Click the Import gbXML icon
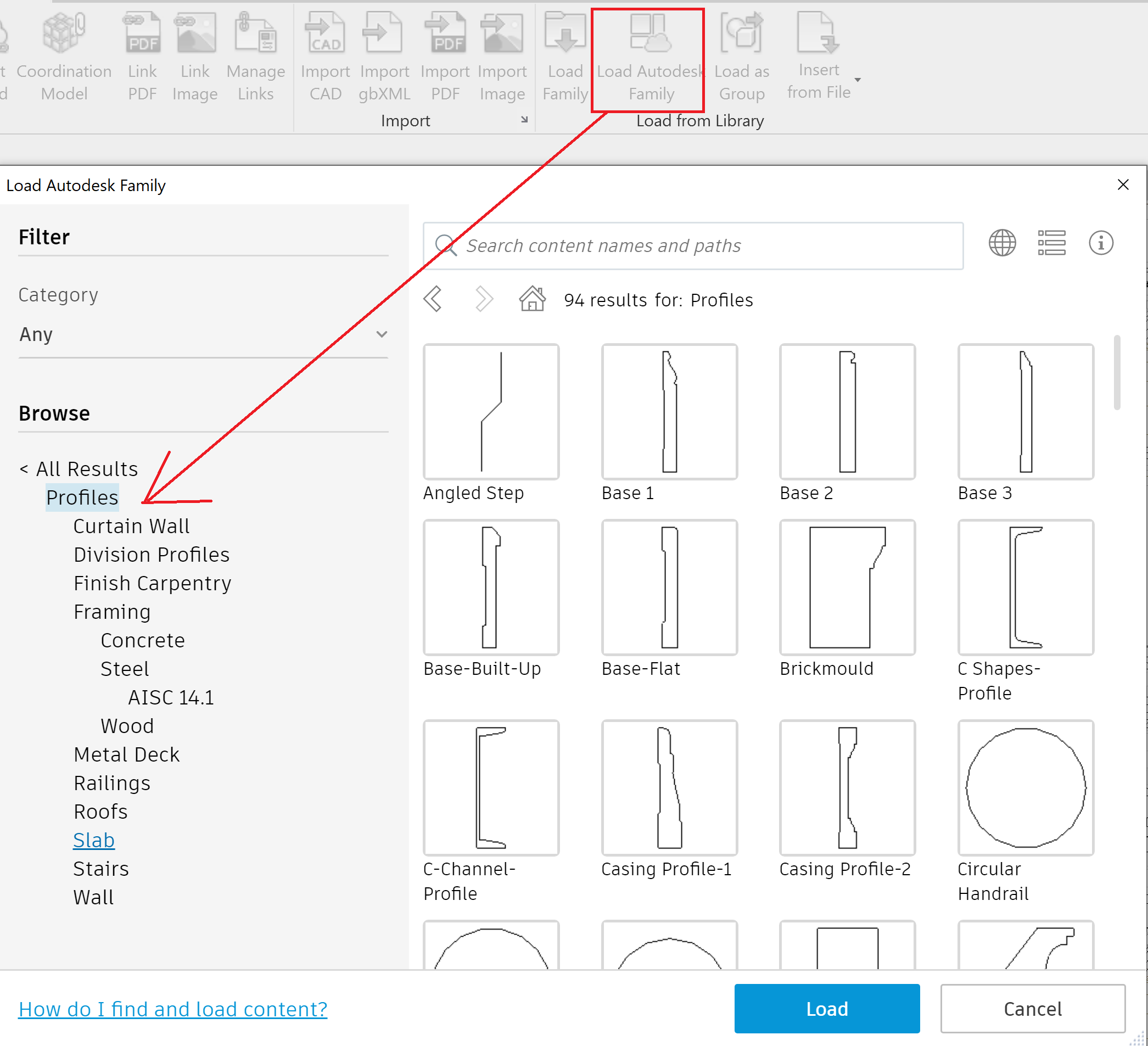1148x1046 pixels. pyautogui.click(x=384, y=54)
